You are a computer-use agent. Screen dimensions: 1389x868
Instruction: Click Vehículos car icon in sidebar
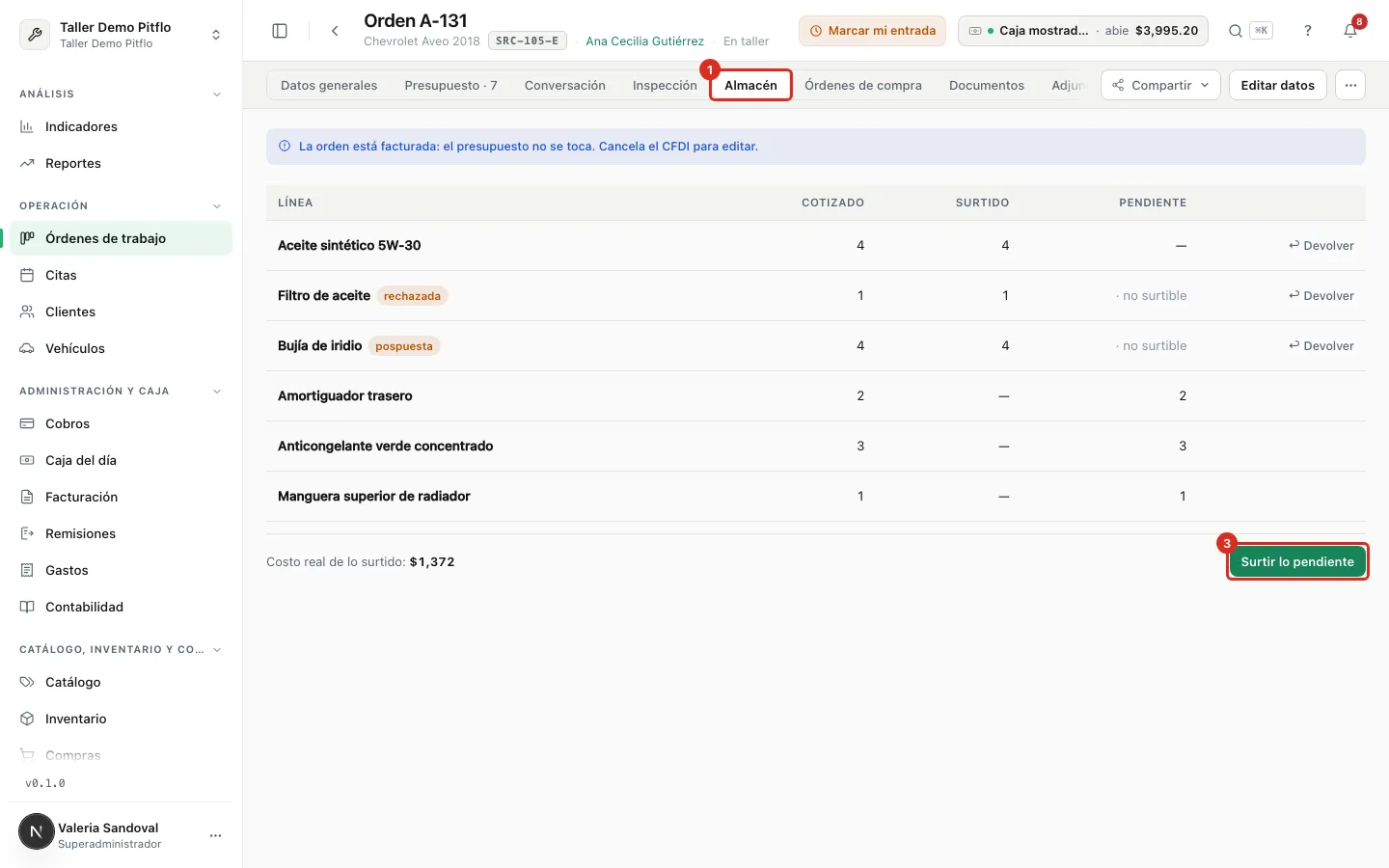pyautogui.click(x=27, y=348)
